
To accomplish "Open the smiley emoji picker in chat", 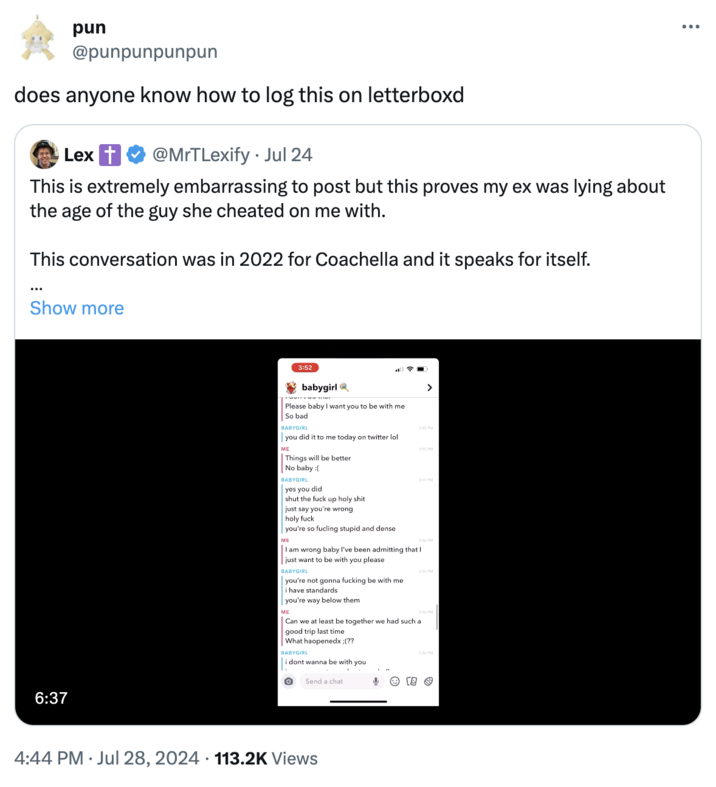I will pos(395,681).
